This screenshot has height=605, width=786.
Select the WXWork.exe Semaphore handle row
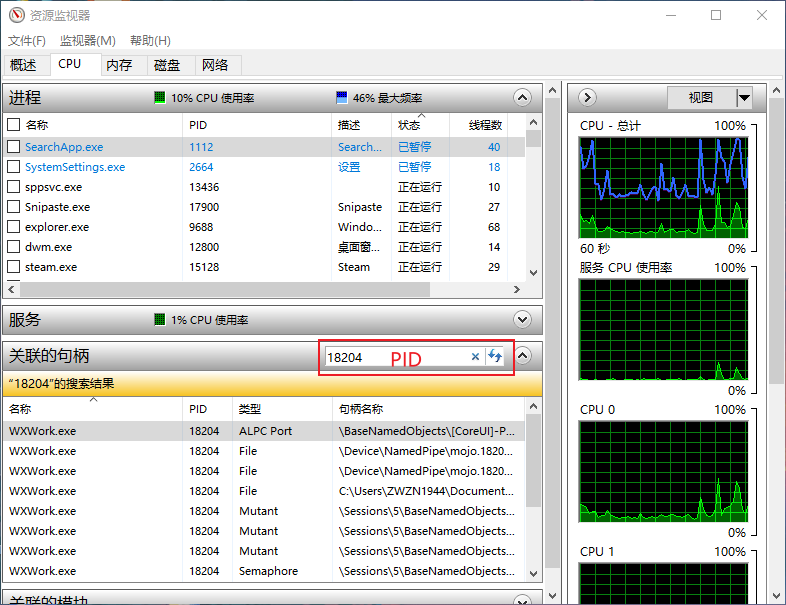264,571
